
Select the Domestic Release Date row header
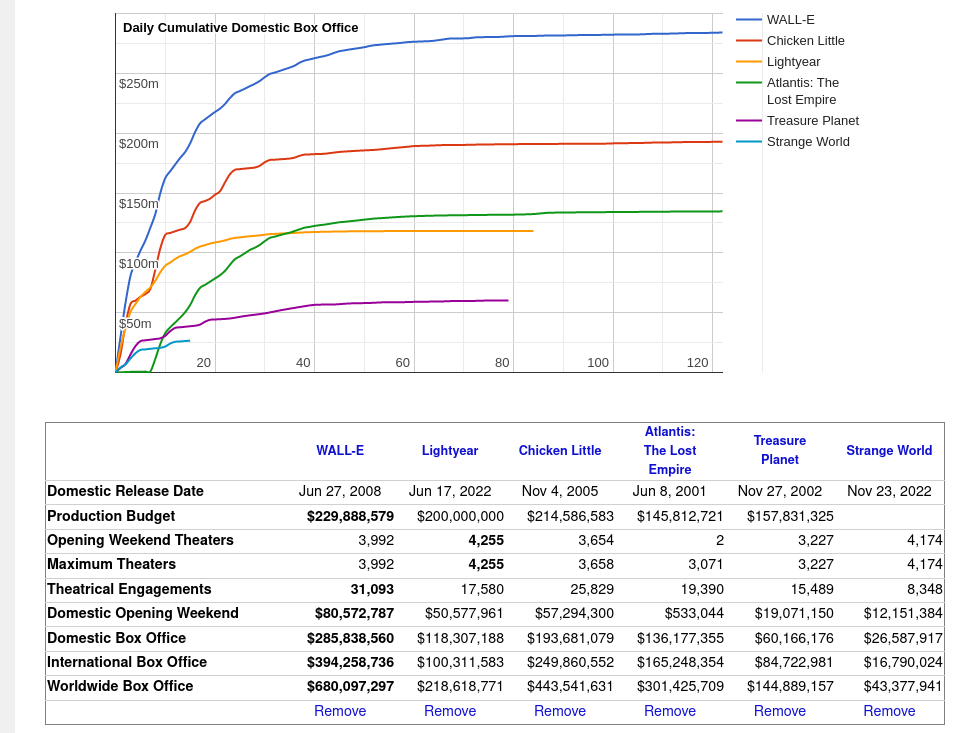125,491
